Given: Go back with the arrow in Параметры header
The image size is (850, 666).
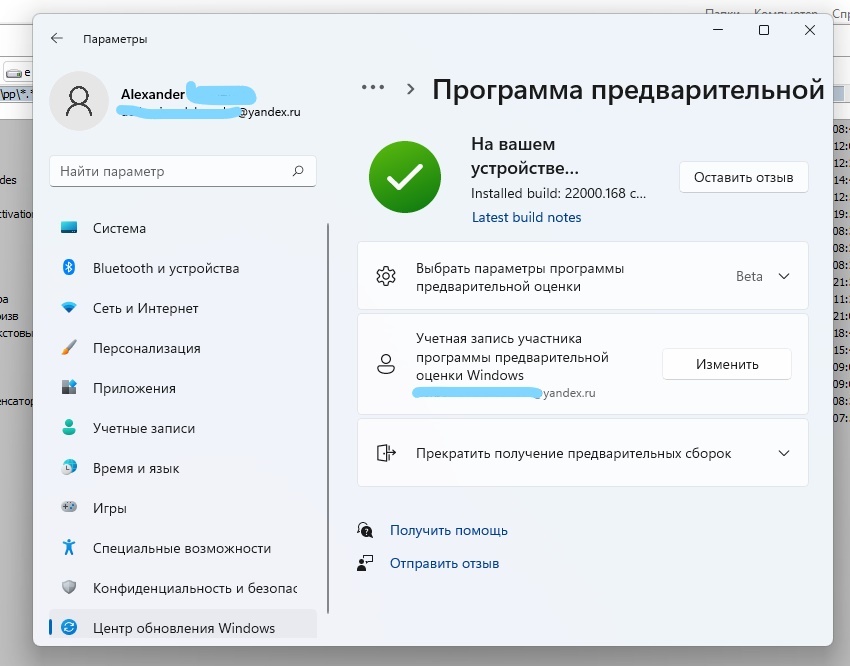Looking at the screenshot, I should pos(57,38).
